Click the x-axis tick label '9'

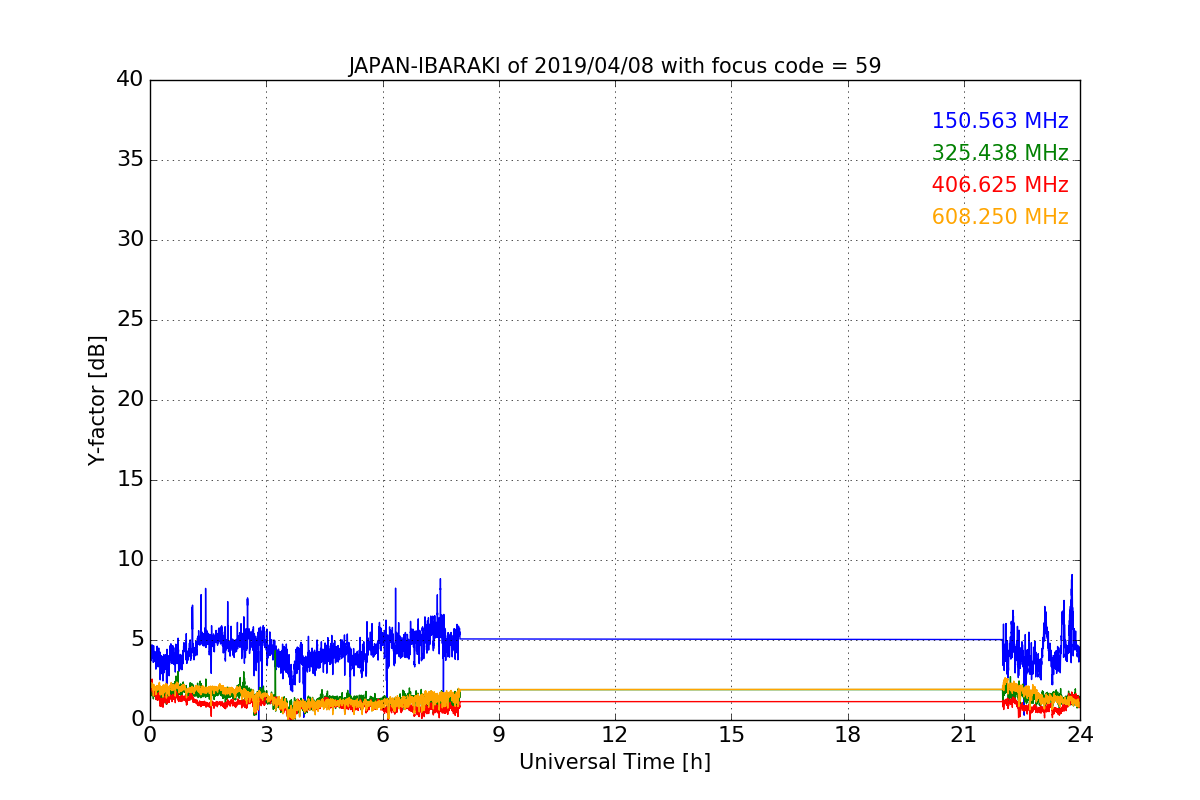point(499,734)
